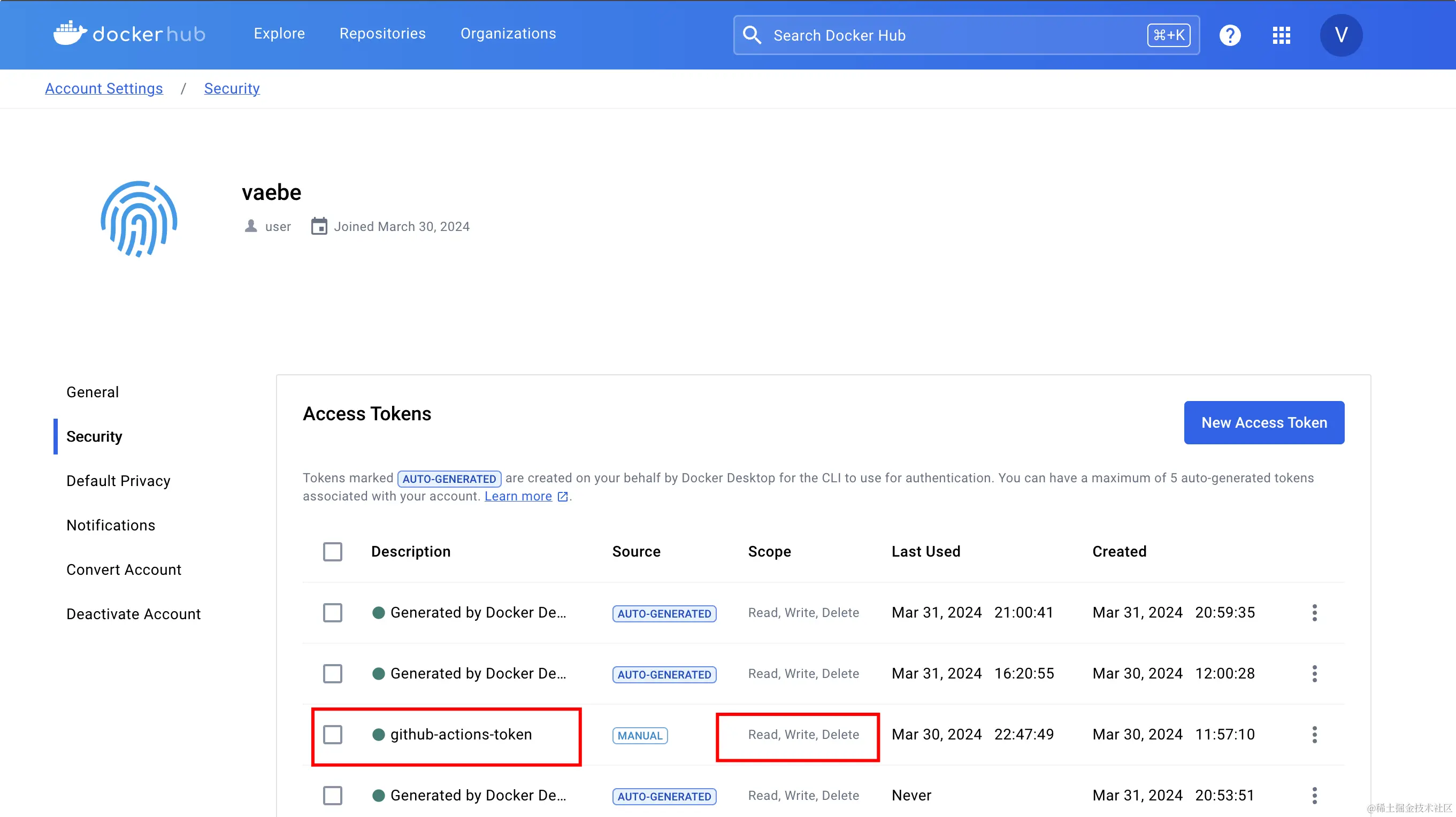Check the token last used at 21:00:41

332,612
